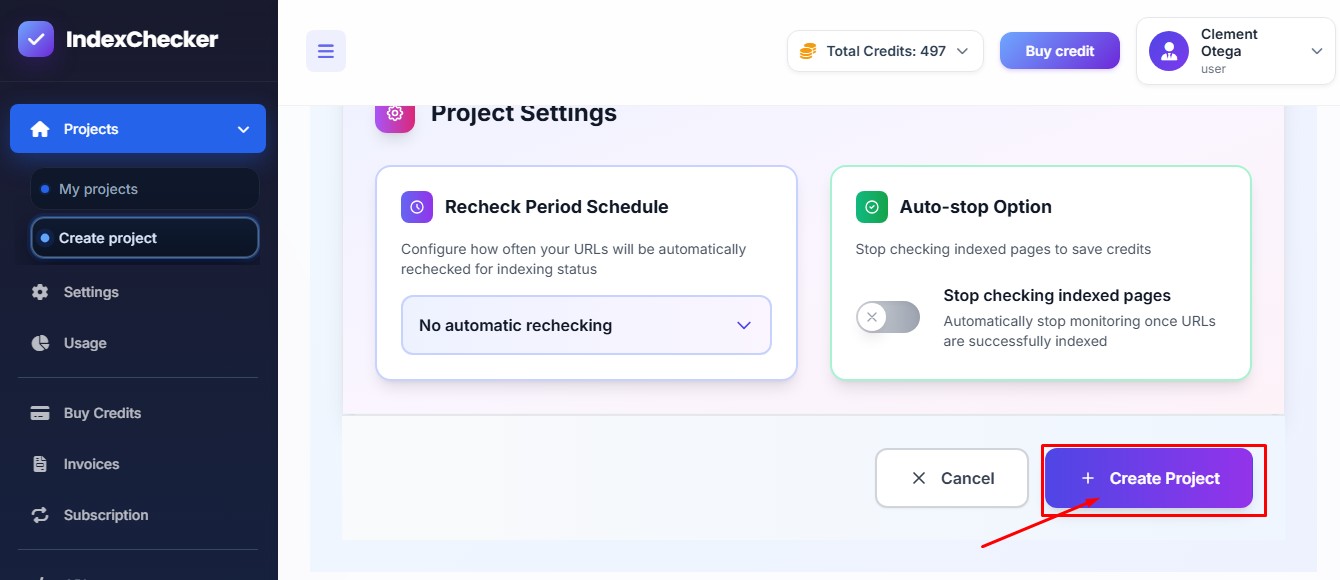Image resolution: width=1340 pixels, height=580 pixels.
Task: Click the IndexChecker checkmark logo icon
Action: click(x=36, y=40)
